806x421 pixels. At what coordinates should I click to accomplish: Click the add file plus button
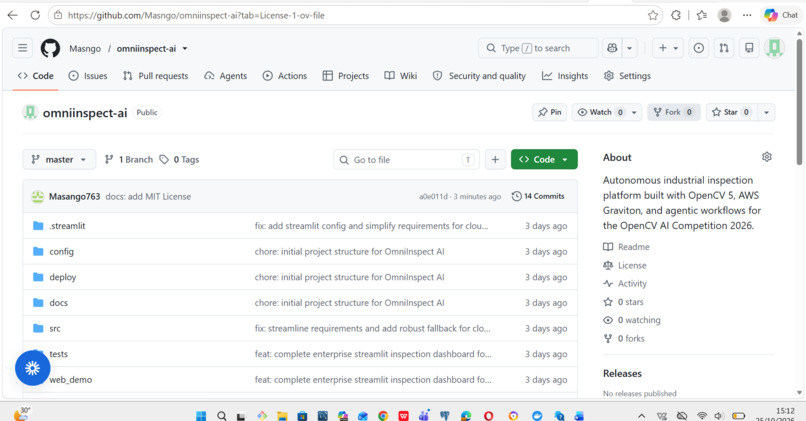click(495, 159)
